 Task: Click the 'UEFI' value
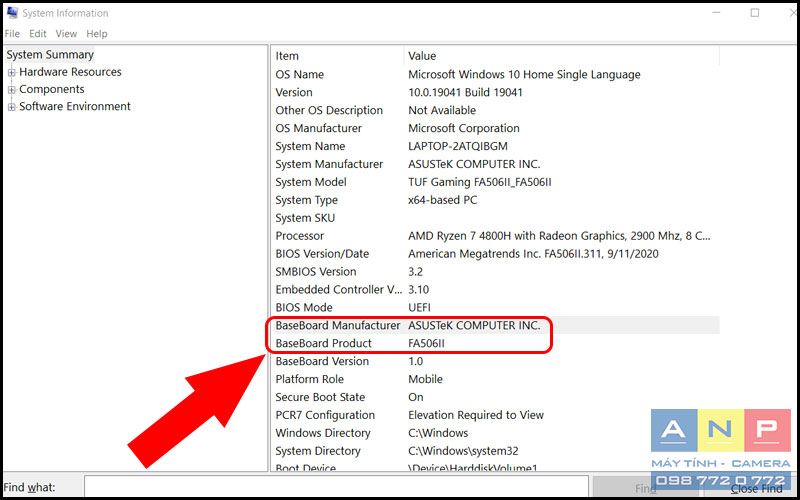click(x=419, y=308)
